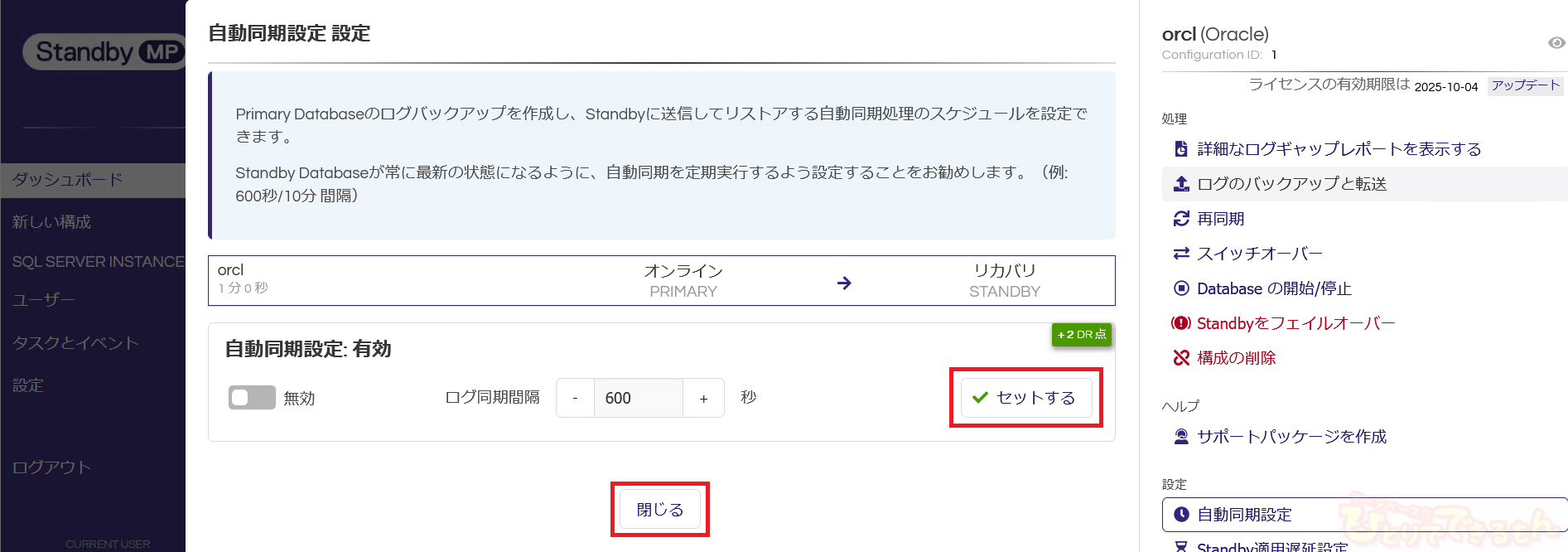This screenshot has width=1568, height=552.
Task: Select SQL SERVER INSTANCE in the sidebar
Action: coord(98,262)
